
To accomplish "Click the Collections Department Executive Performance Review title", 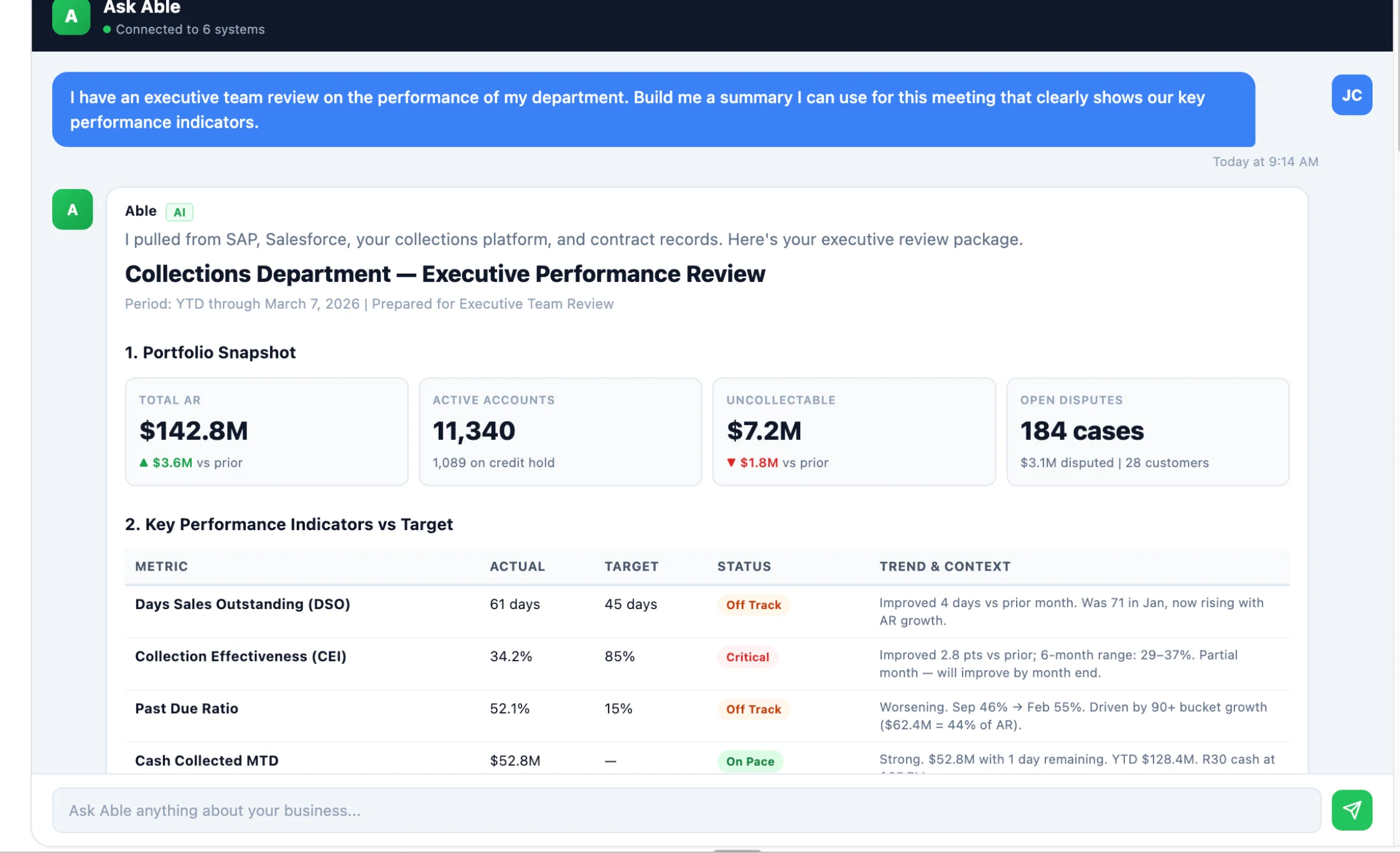I will pos(445,274).
